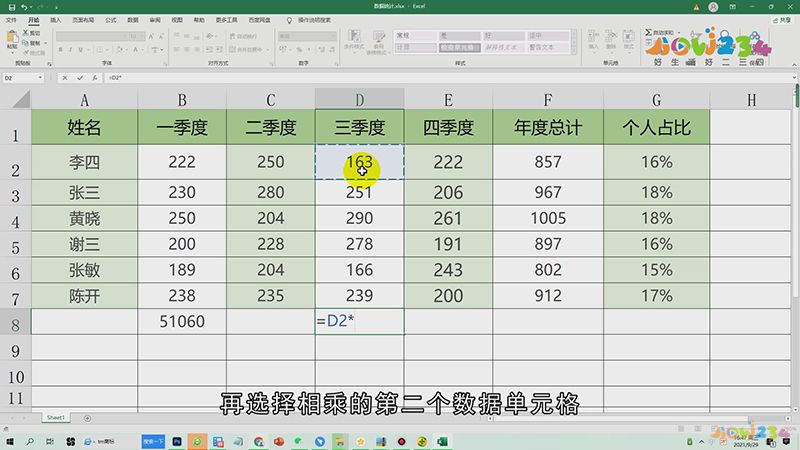The image size is (800, 450).
Task: Toggle wrap text (自动换行)
Action: pos(243,36)
